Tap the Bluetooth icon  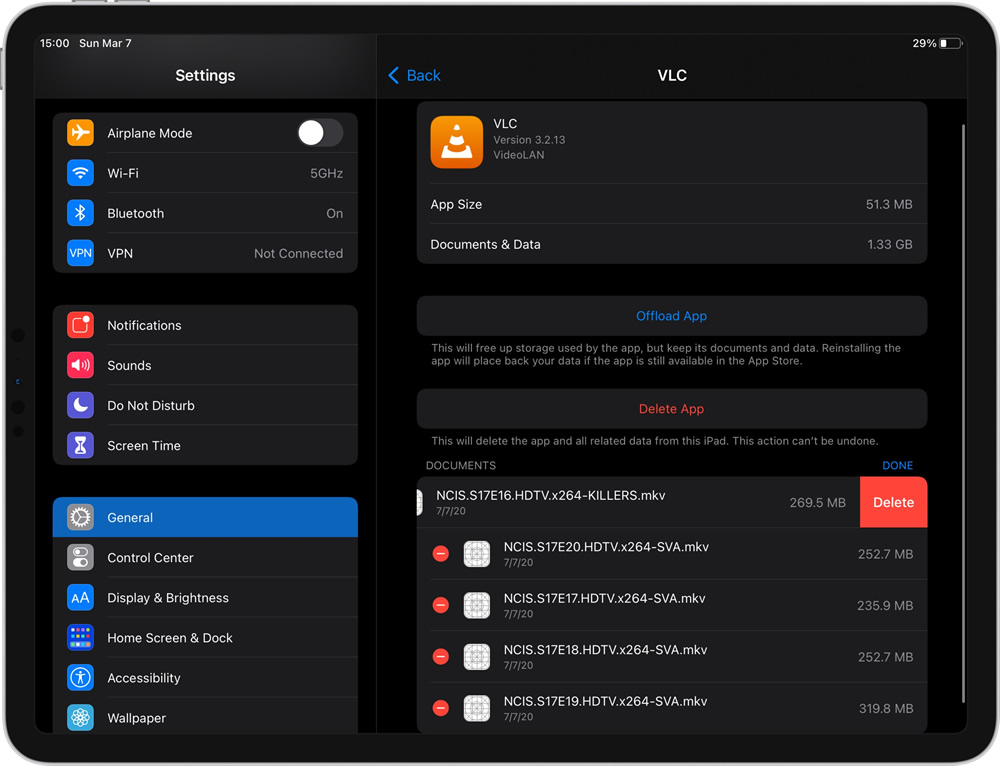tap(80, 213)
